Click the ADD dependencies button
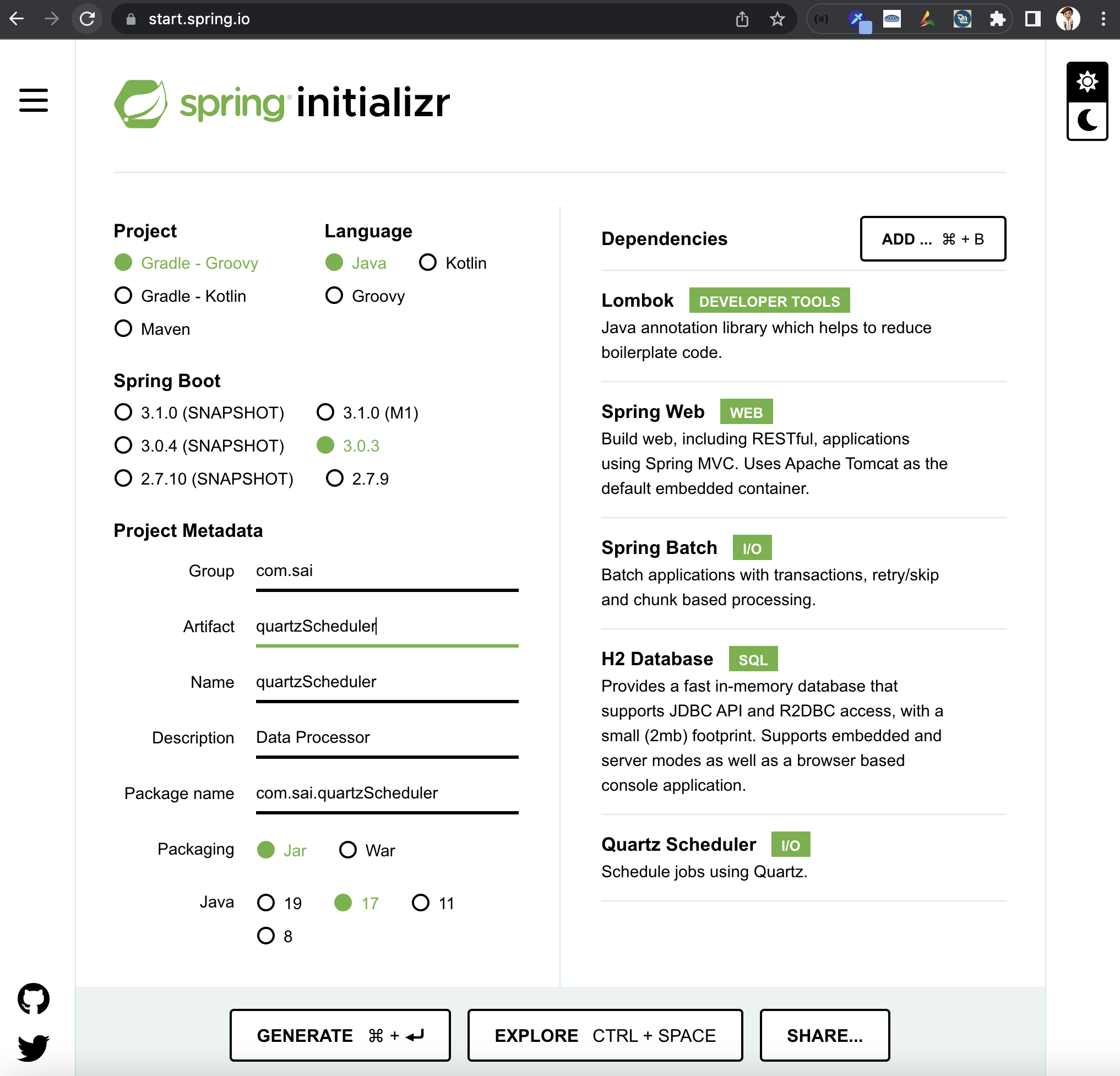 [x=932, y=239]
